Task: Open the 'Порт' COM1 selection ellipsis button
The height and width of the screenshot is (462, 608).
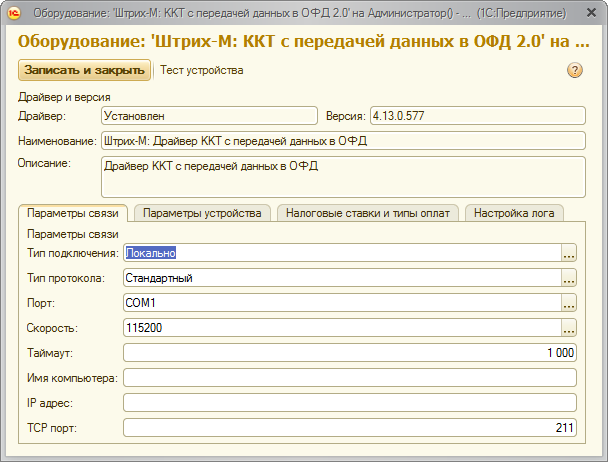Action: [x=569, y=303]
